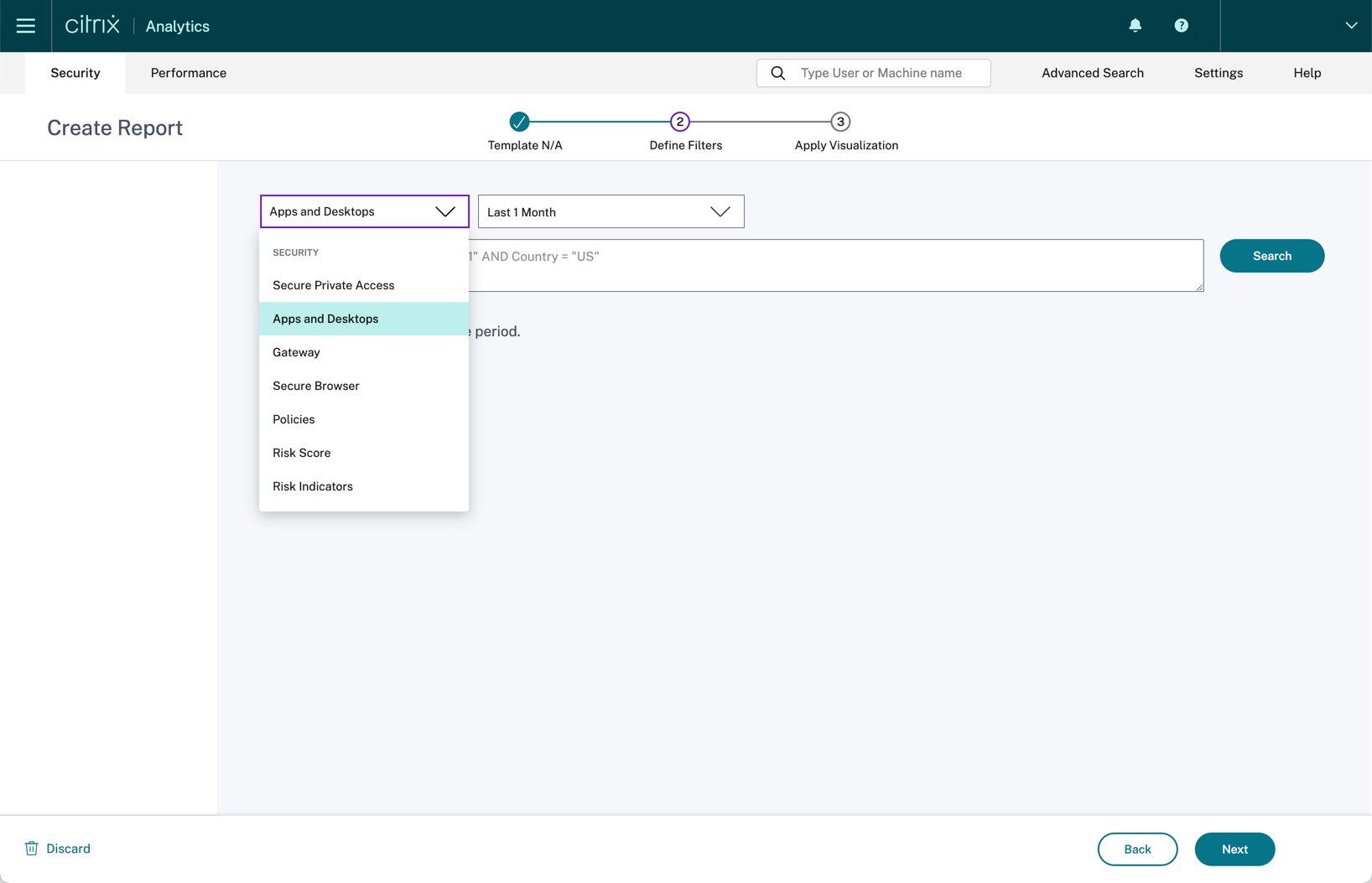Select Risk Indicators from the list
1372x883 pixels.
[x=312, y=486]
